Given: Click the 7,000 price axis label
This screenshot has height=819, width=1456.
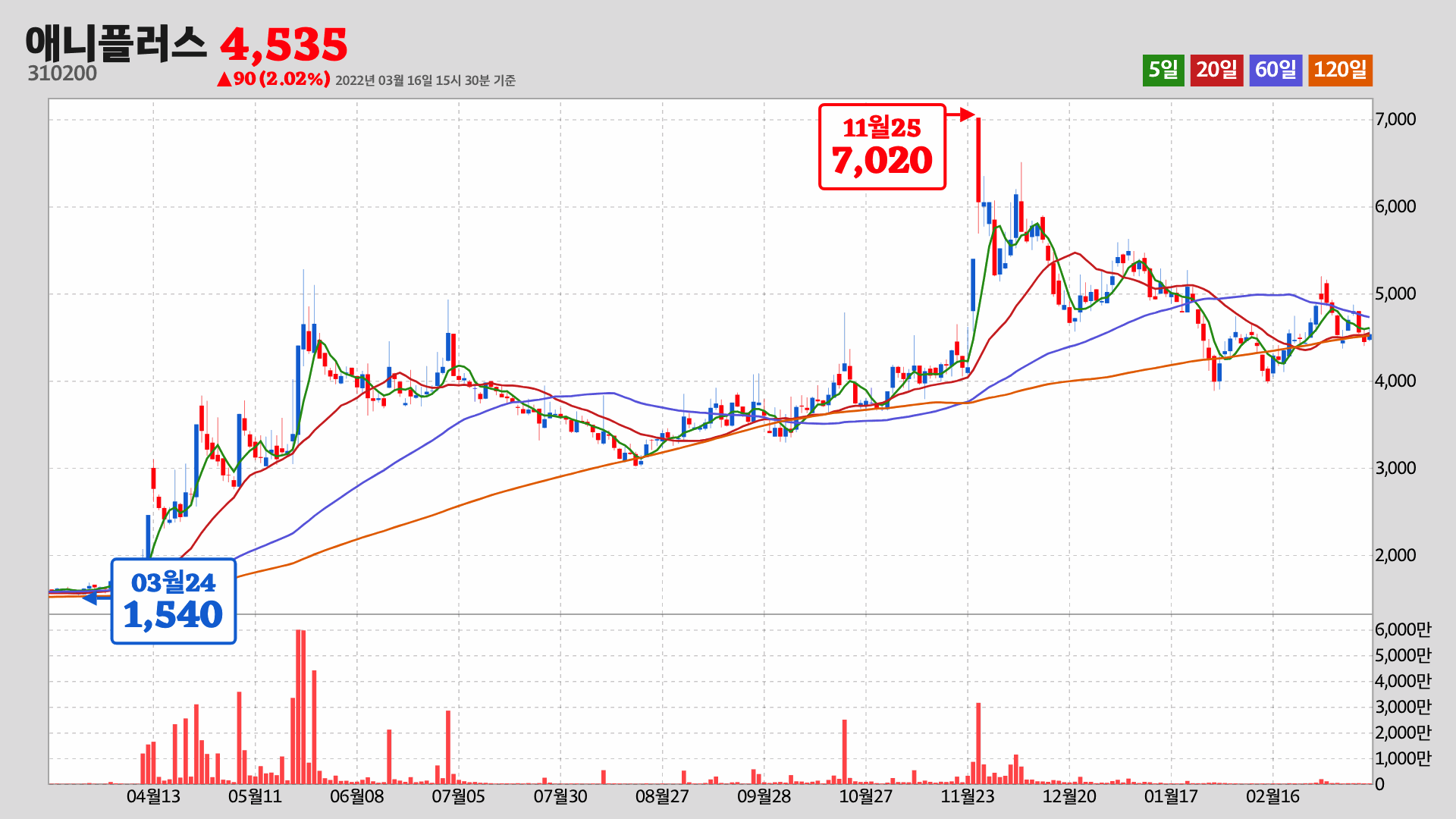Looking at the screenshot, I should pos(1395,119).
